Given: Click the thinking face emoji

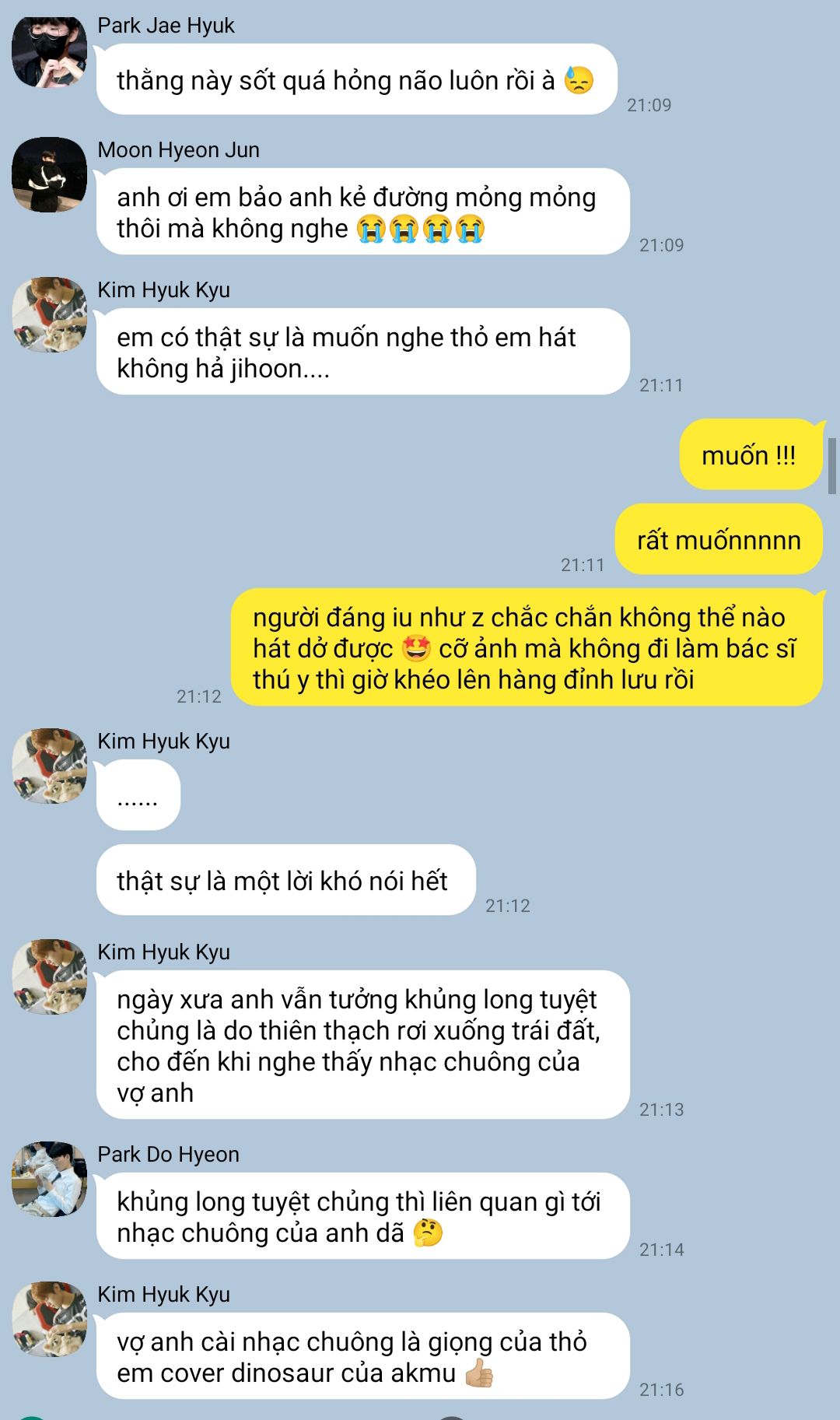Looking at the screenshot, I should click(x=428, y=1232).
